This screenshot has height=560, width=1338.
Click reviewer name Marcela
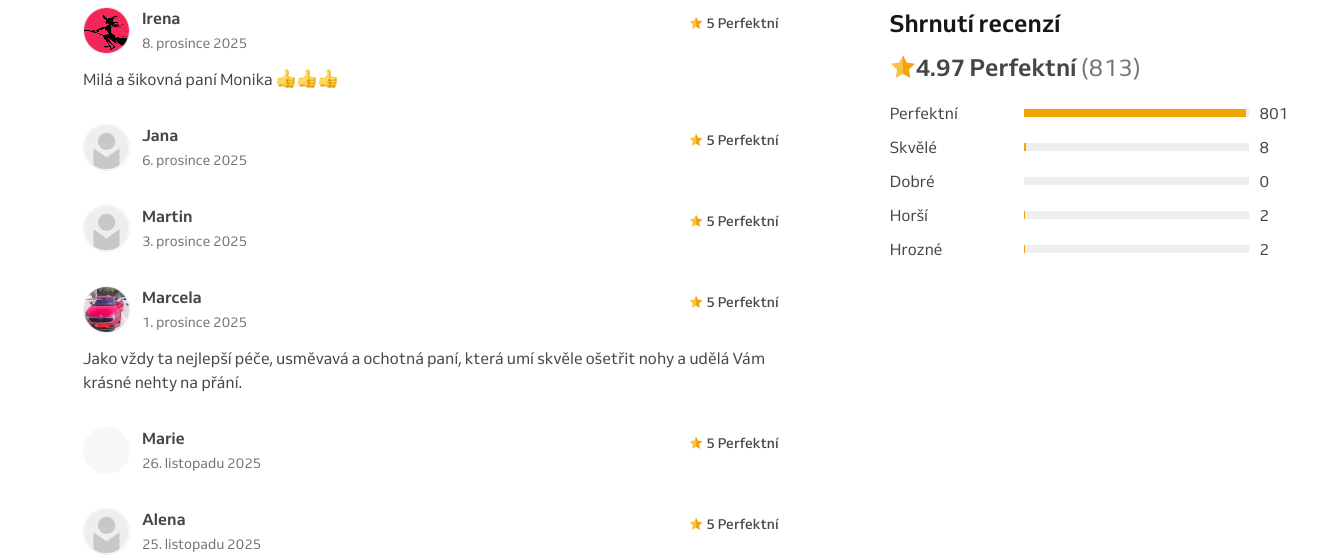click(172, 298)
